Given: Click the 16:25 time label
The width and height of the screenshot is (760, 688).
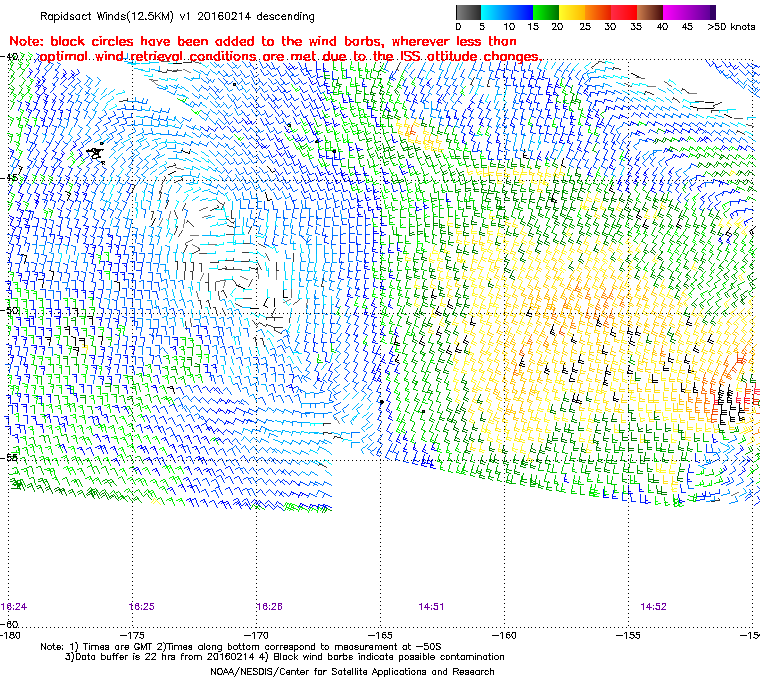Looking at the screenshot, I should click(142, 607).
